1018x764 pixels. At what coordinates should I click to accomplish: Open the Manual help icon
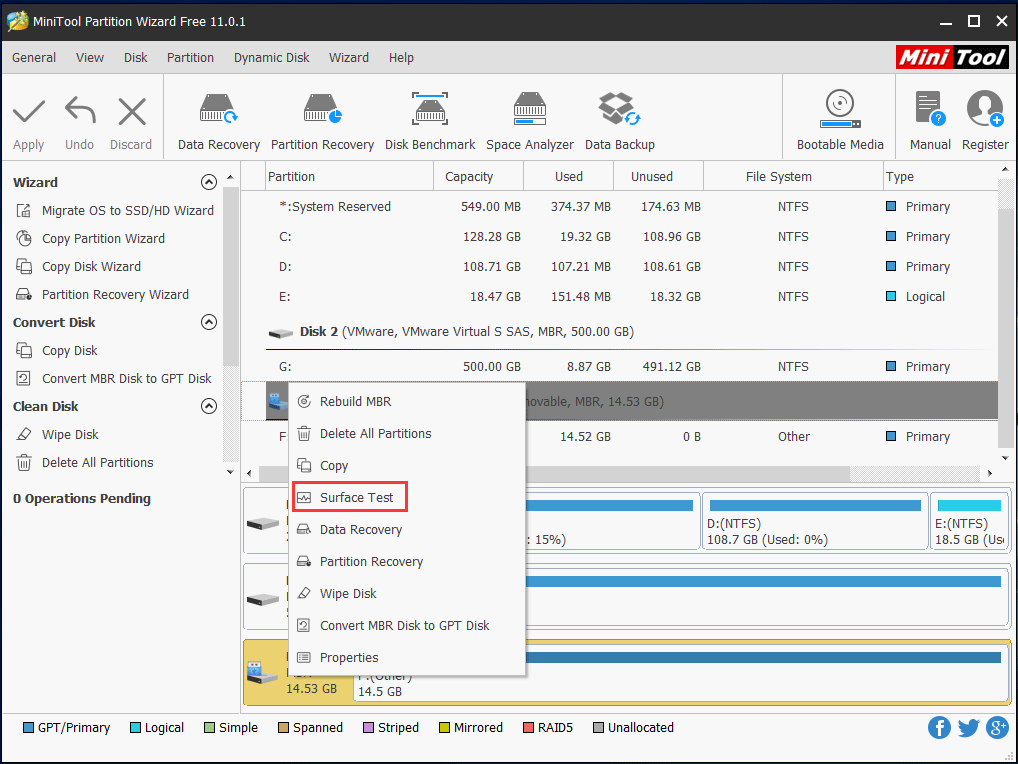(x=928, y=117)
